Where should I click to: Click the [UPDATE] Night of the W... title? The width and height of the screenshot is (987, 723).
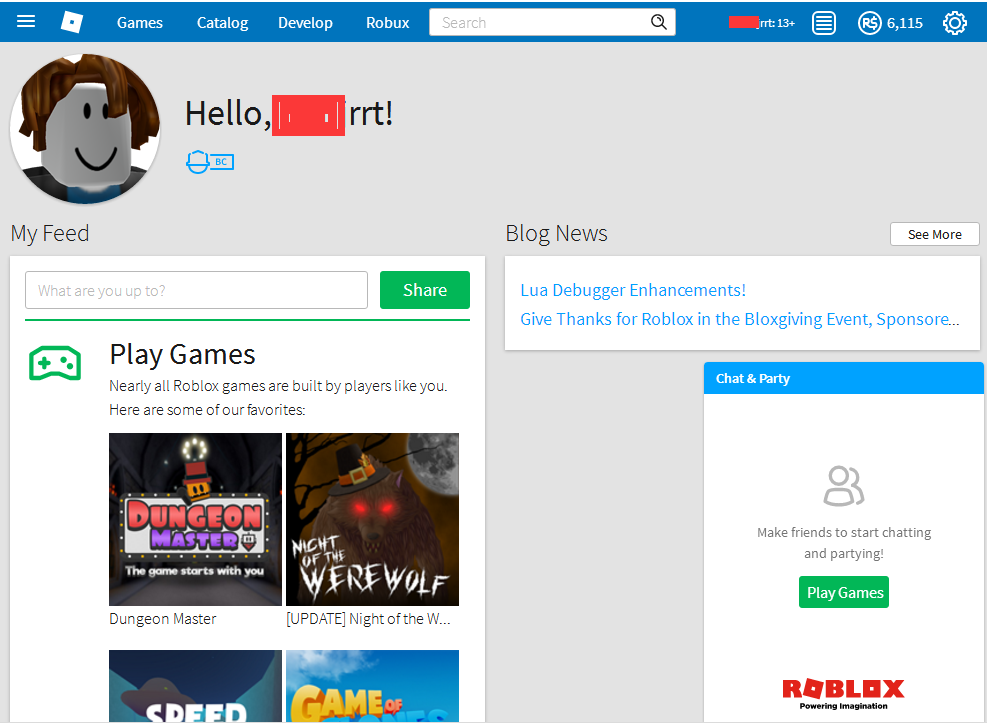tap(368, 619)
